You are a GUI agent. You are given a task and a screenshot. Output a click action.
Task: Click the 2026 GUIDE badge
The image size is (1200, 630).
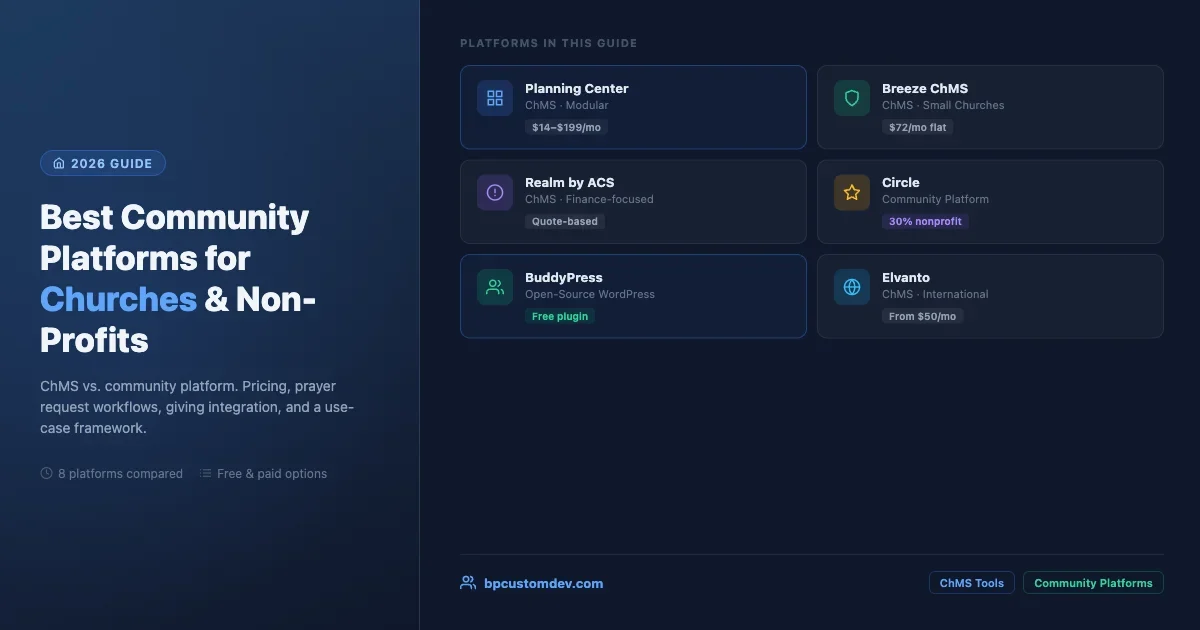coord(103,163)
